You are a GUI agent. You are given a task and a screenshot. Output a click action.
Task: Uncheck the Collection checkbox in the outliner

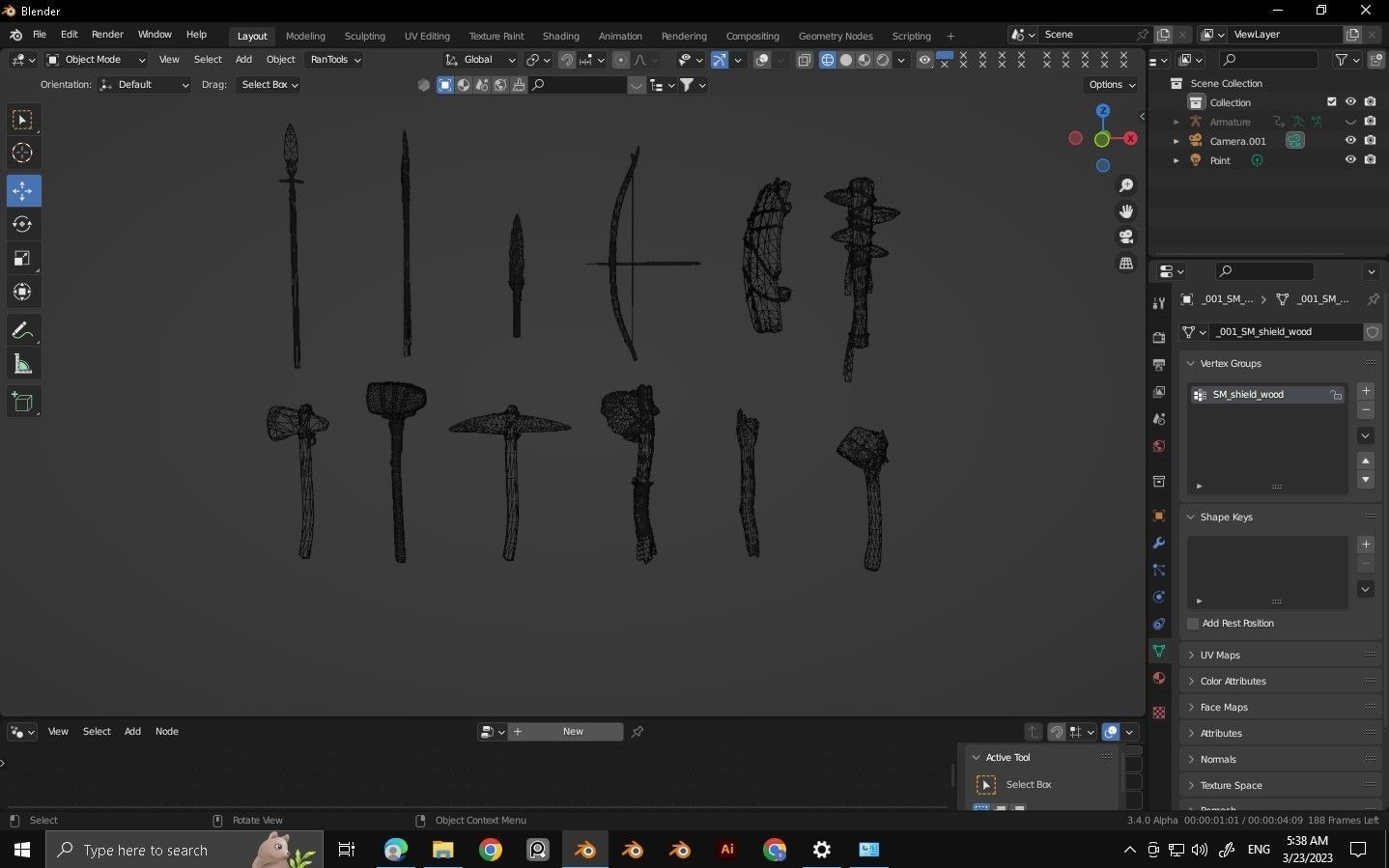(1330, 101)
